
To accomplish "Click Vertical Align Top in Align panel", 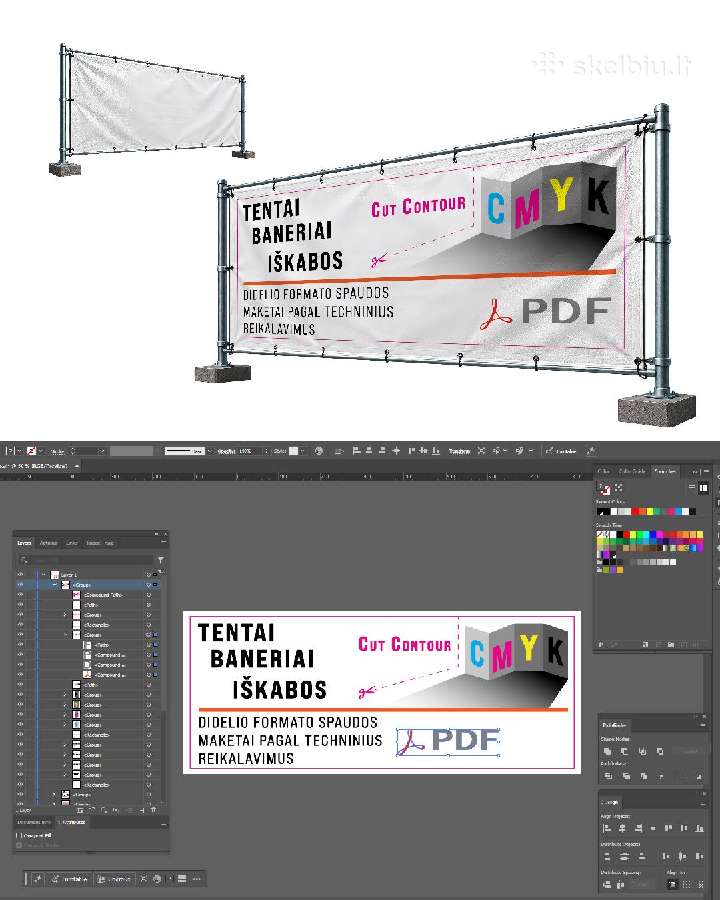I will pyautogui.click(x=668, y=828).
